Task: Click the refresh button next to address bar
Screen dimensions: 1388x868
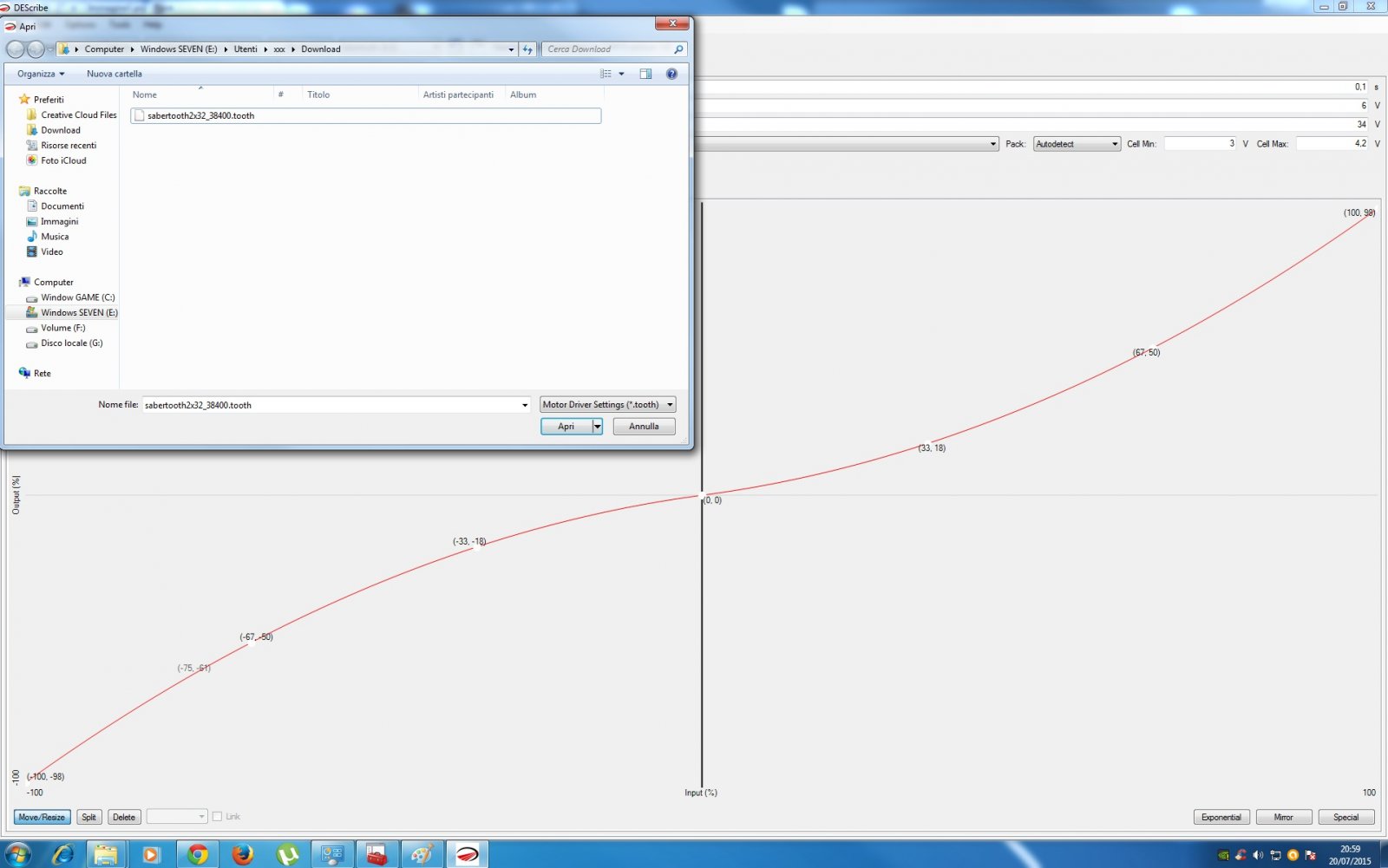Action: tap(527, 49)
